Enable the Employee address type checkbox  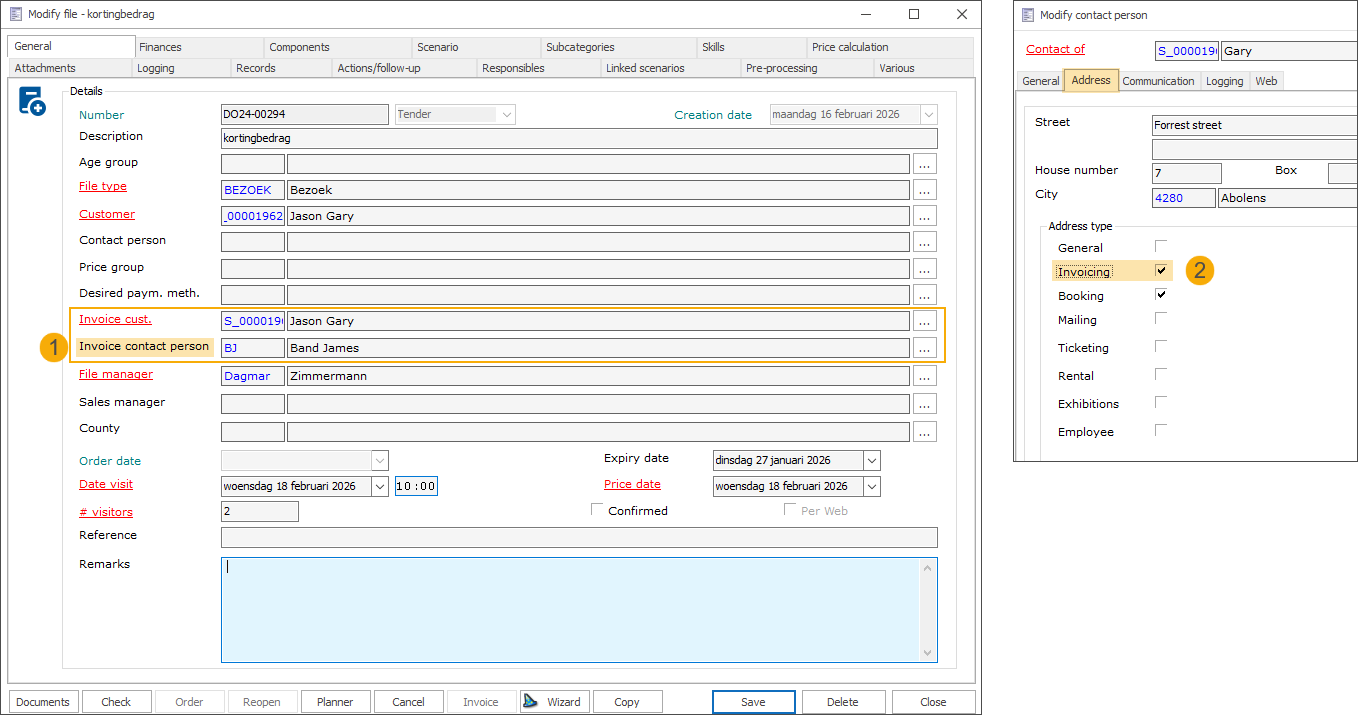(1161, 430)
